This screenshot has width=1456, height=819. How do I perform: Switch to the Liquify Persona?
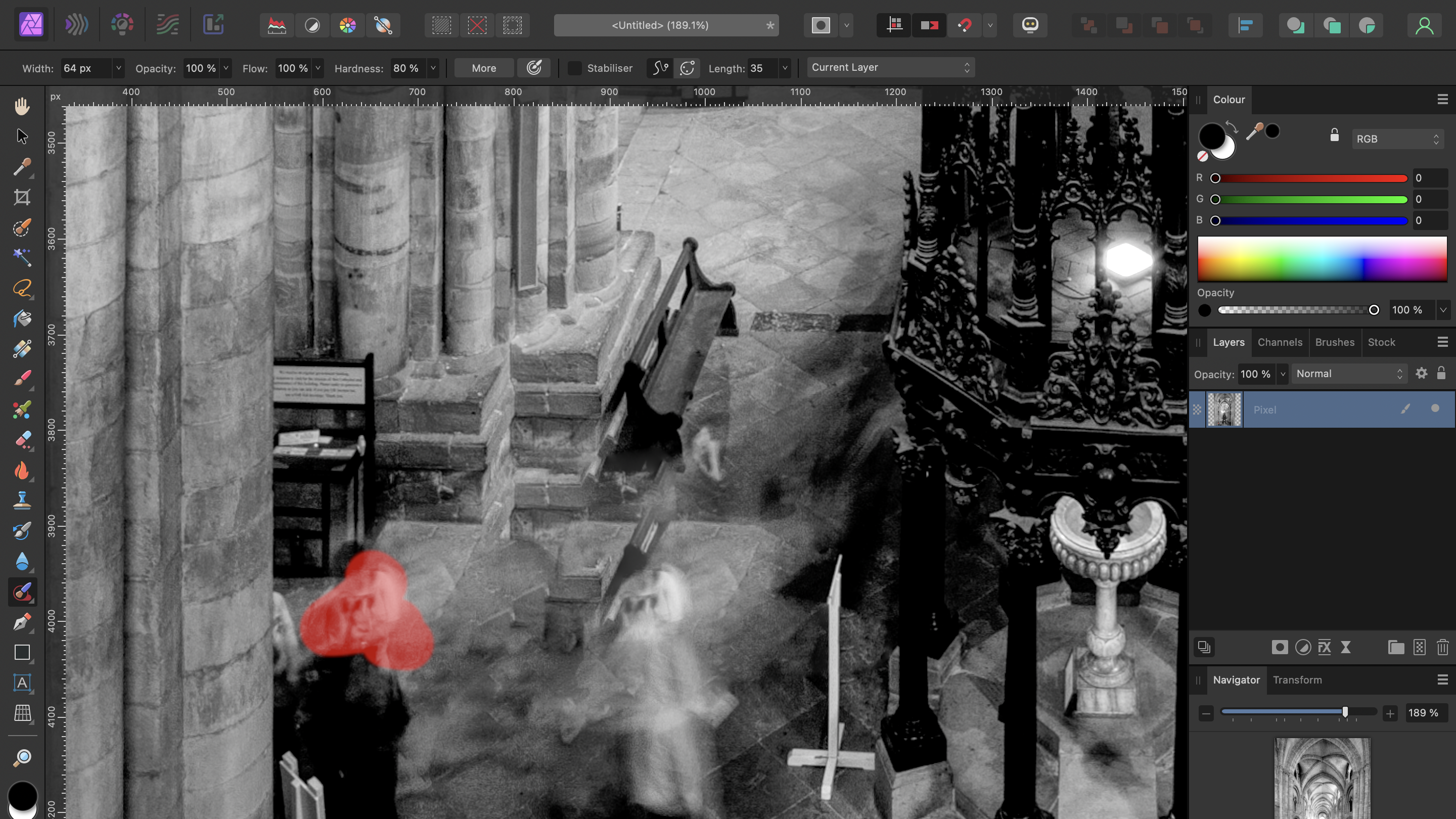[x=76, y=25]
